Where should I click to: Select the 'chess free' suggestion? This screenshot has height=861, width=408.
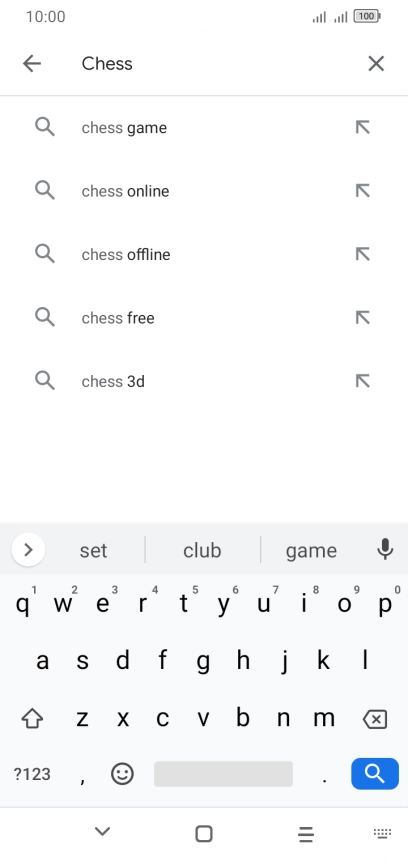(x=204, y=318)
